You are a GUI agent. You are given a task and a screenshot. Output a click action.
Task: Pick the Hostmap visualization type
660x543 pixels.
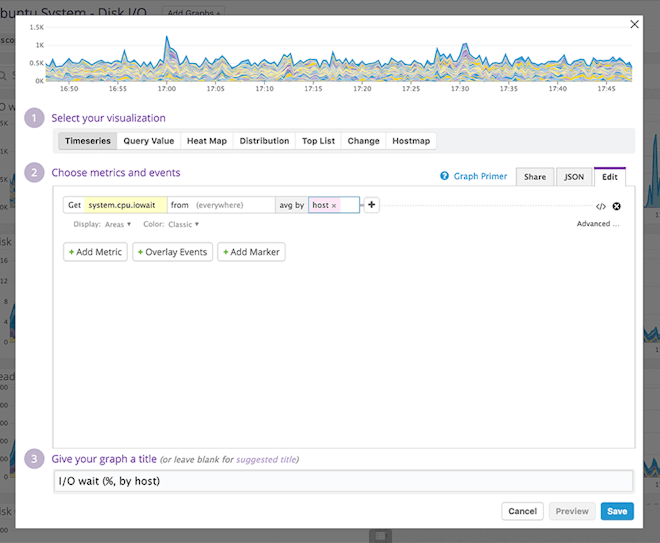point(411,141)
